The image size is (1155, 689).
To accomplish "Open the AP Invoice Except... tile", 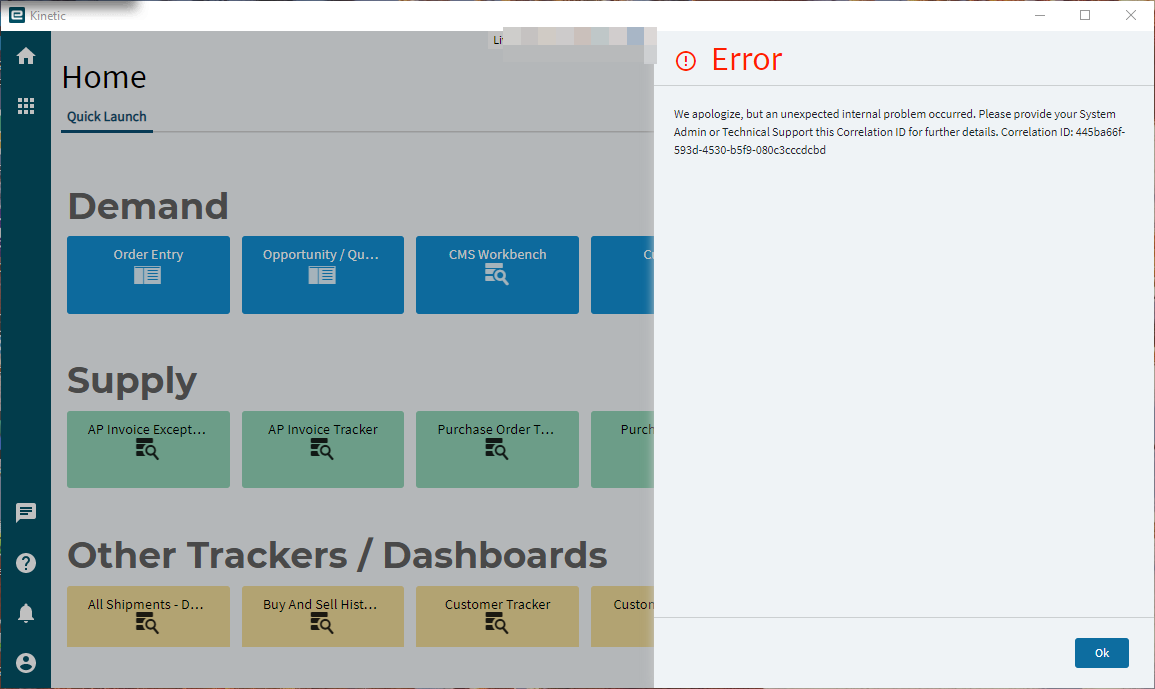I will coord(148,450).
